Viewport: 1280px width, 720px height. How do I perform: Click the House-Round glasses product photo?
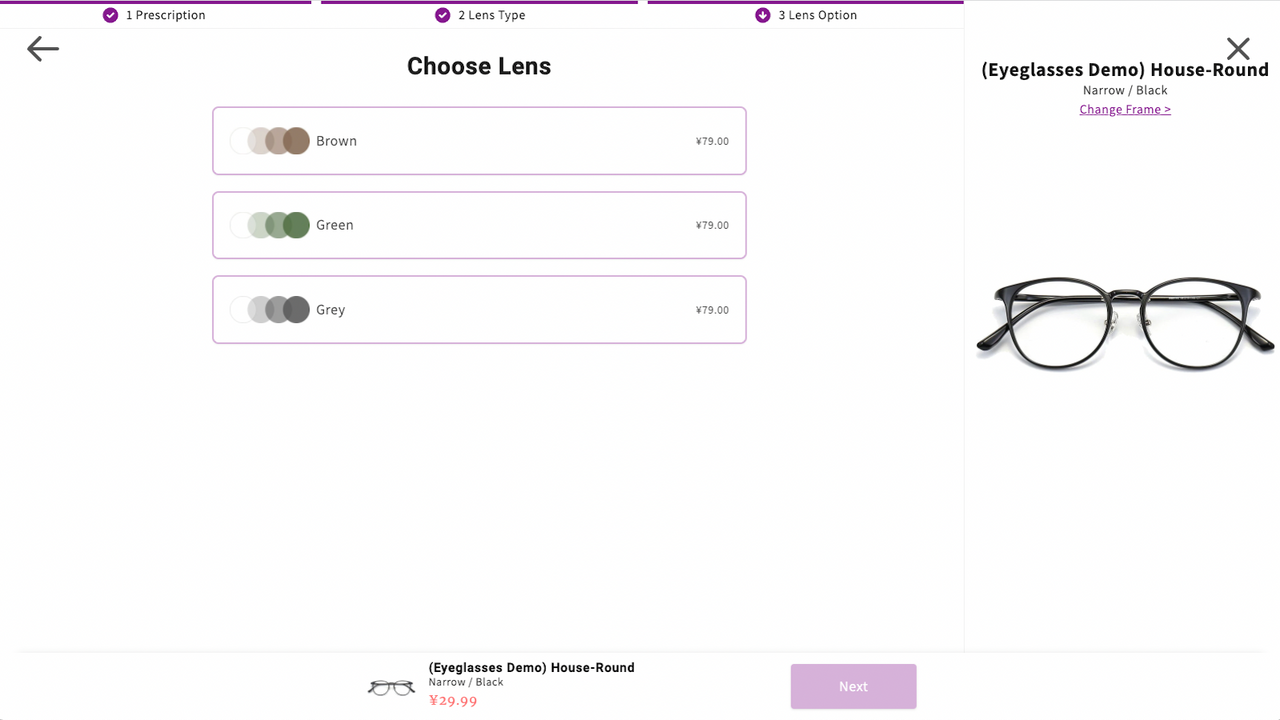coord(1123,322)
